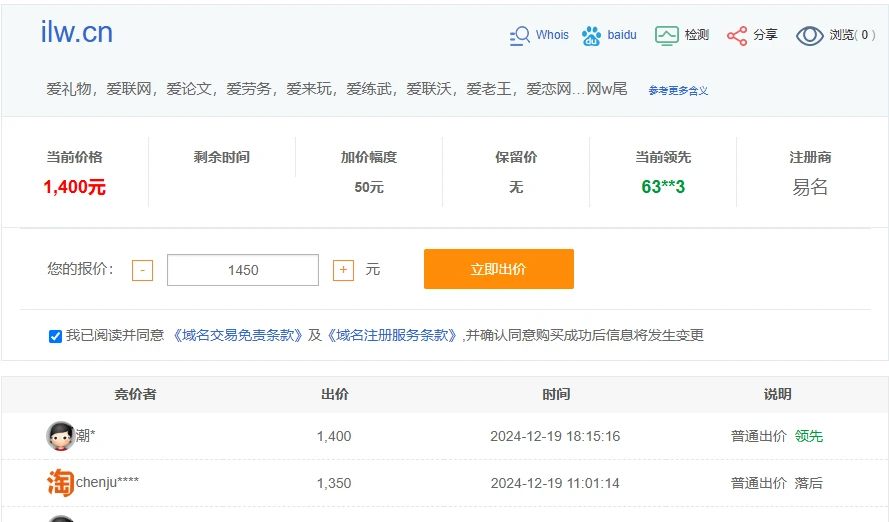Click the avatar of bidder 潮*
889x522 pixels.
[61, 436]
